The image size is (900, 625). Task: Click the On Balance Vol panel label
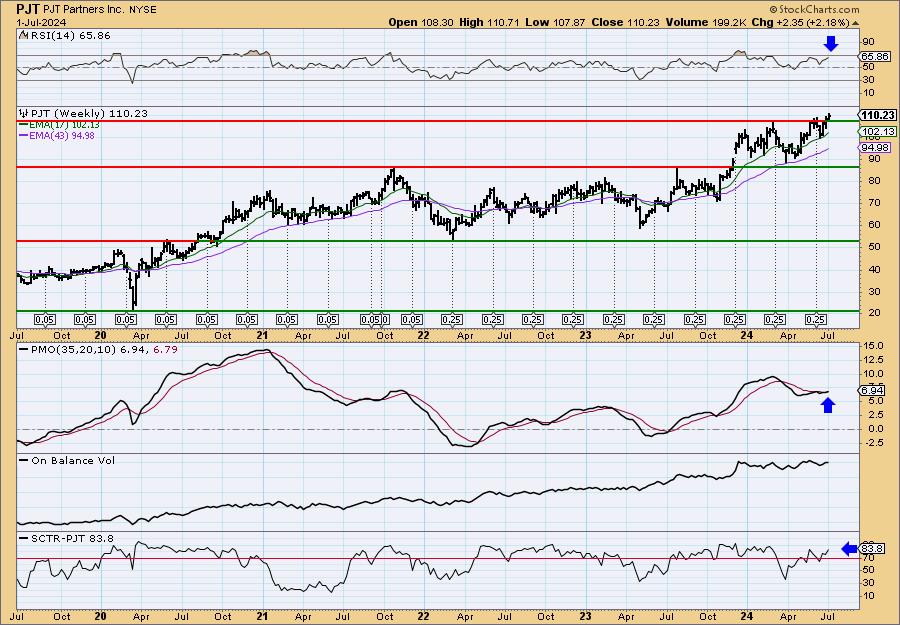click(72, 460)
